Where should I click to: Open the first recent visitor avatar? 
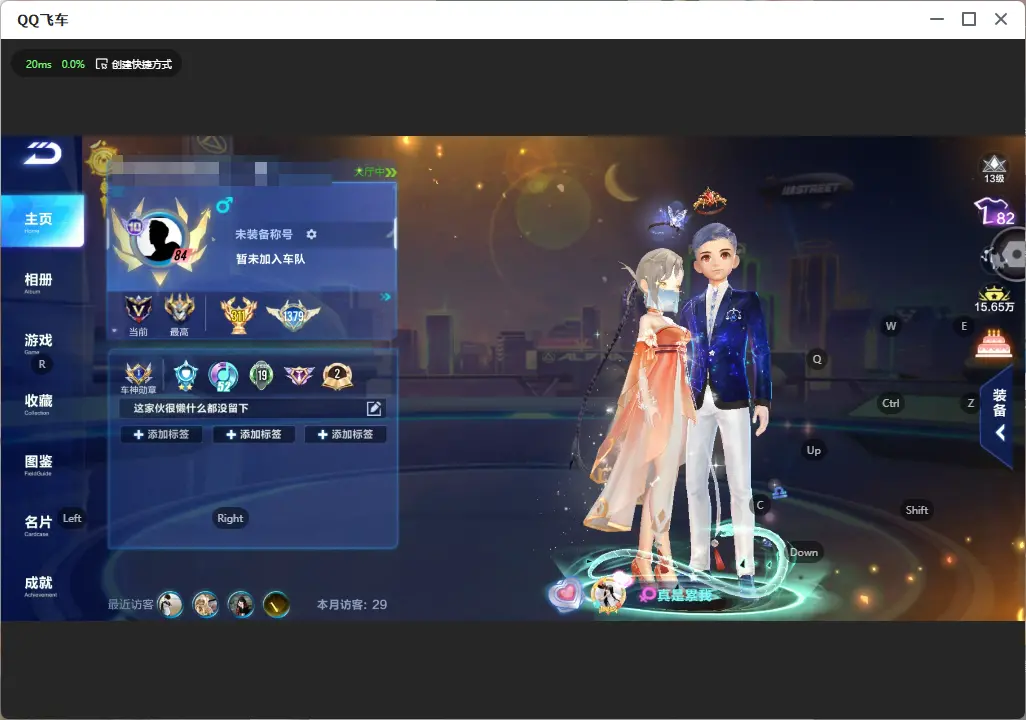[x=170, y=604]
